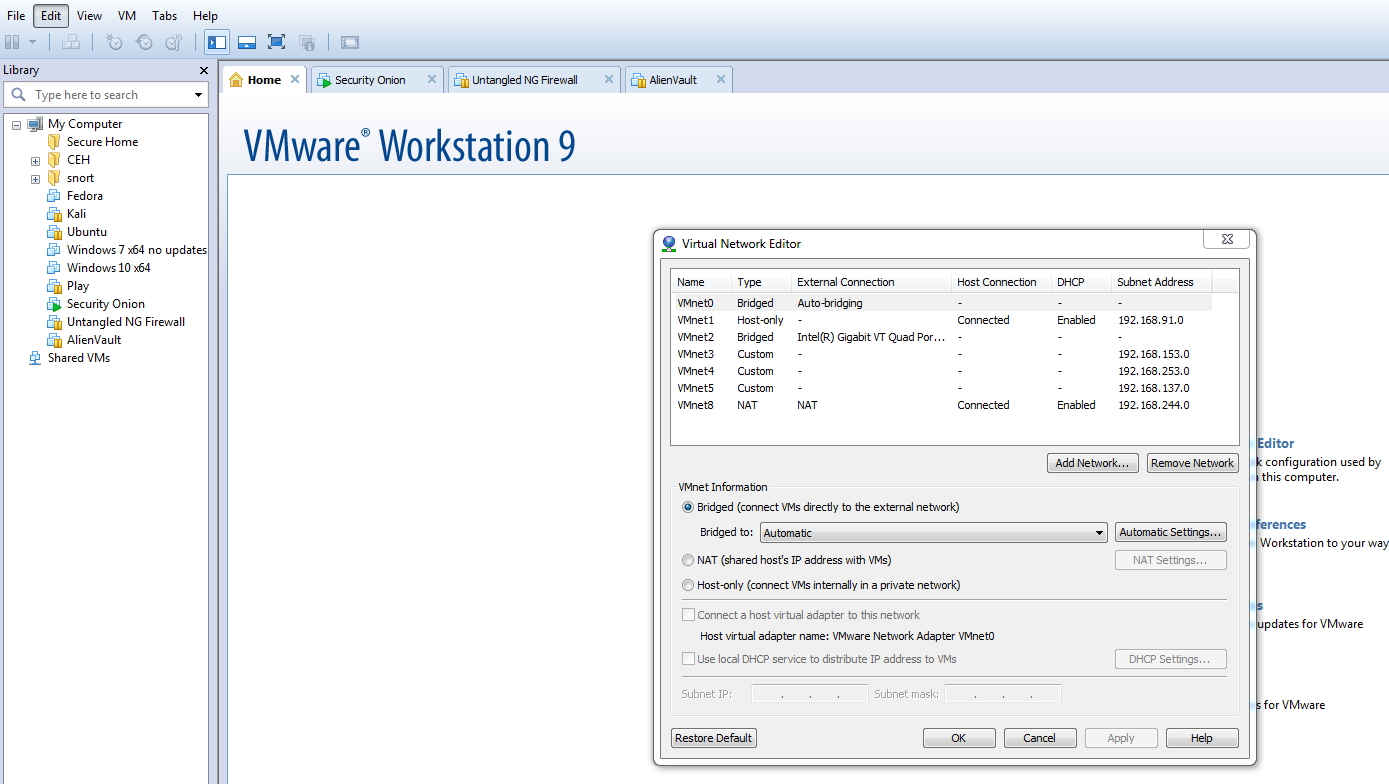Close the Security Onion tab

pyautogui.click(x=432, y=79)
